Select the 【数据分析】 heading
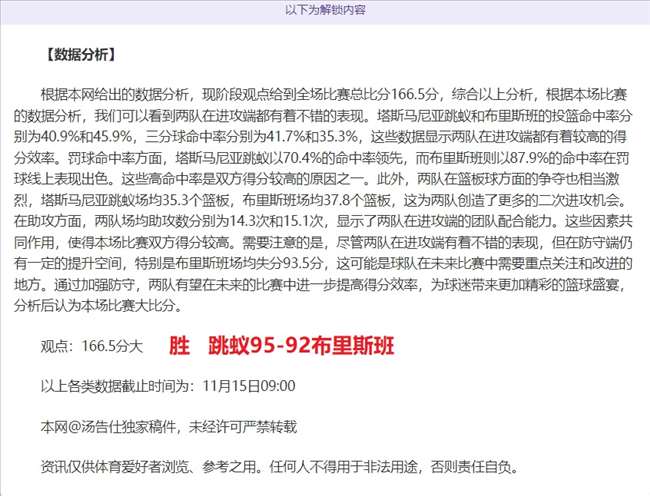The width and height of the screenshot is (650, 496). click(81, 54)
